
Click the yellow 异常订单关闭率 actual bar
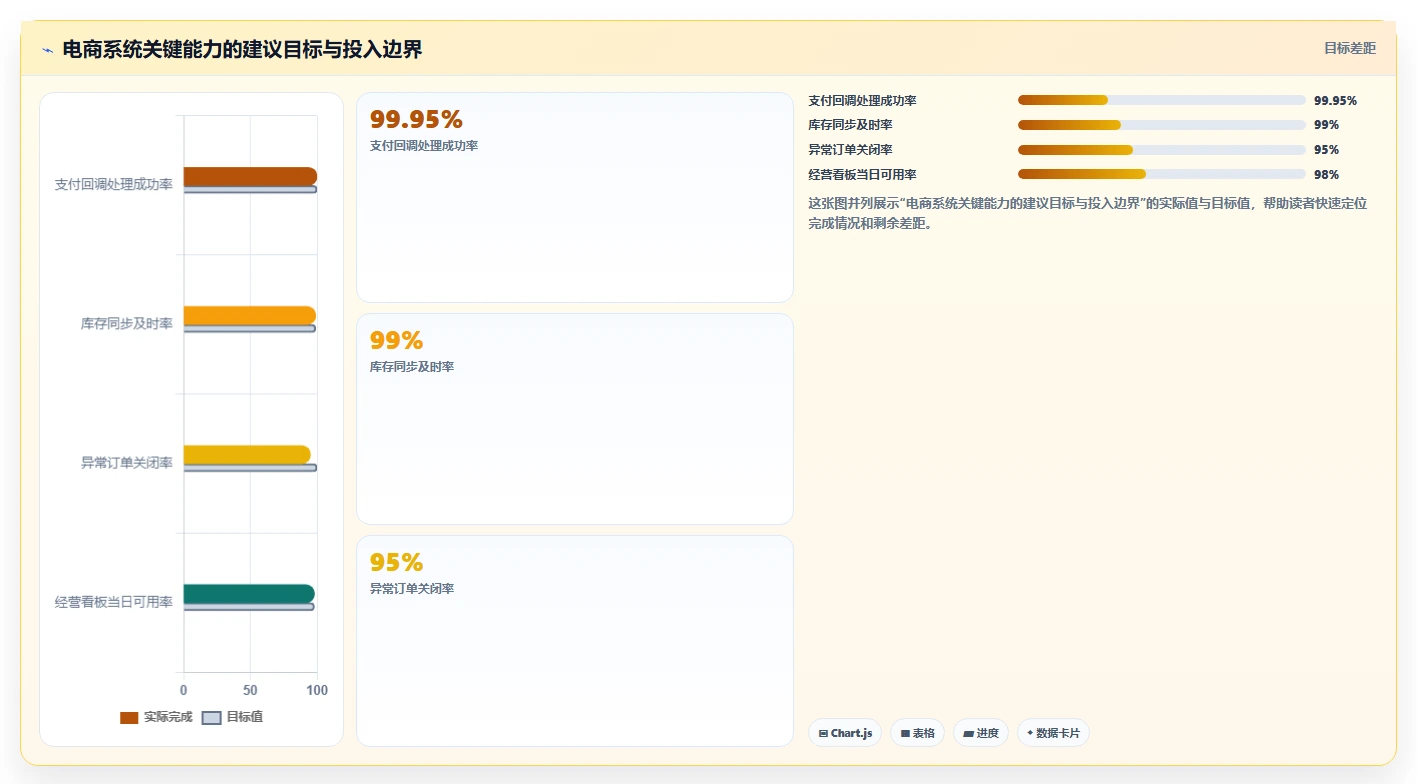pyautogui.click(x=247, y=455)
